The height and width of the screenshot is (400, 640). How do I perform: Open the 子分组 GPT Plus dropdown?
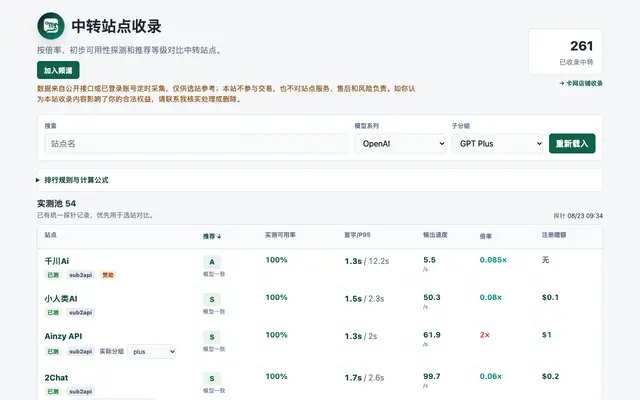(x=497, y=144)
